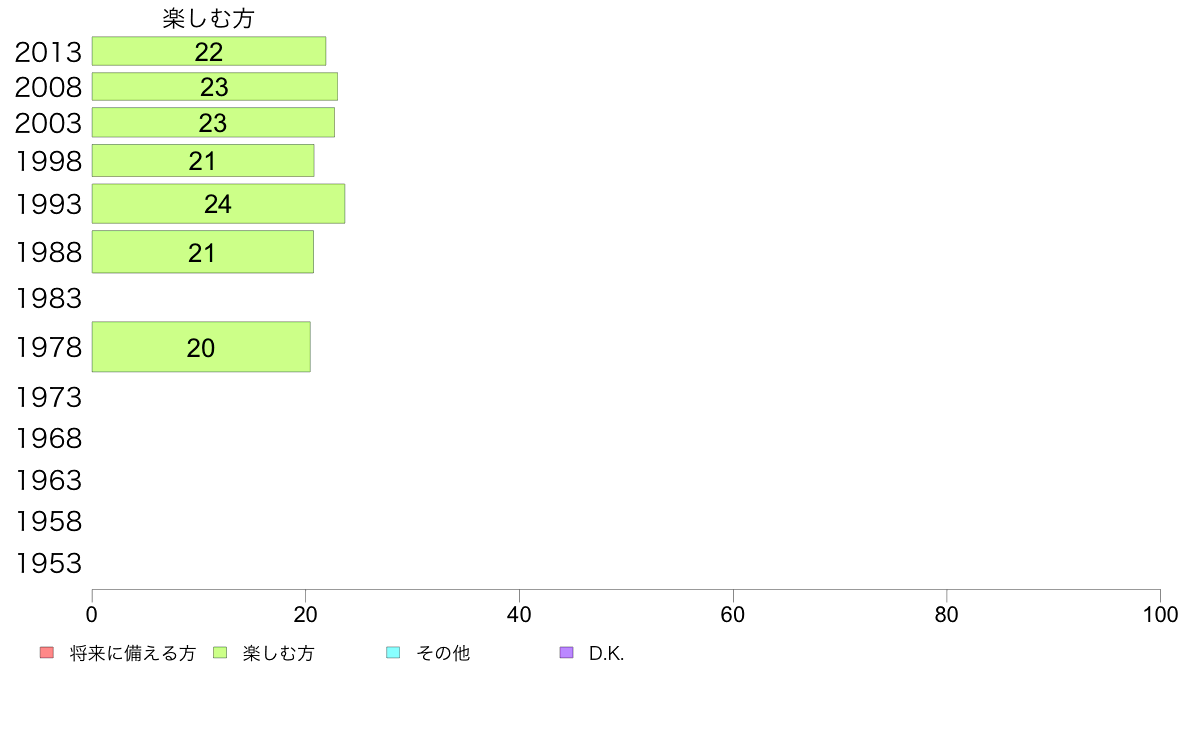Click the 1968 year label
Screen dimensions: 1188x736
pyautogui.click(x=48, y=438)
